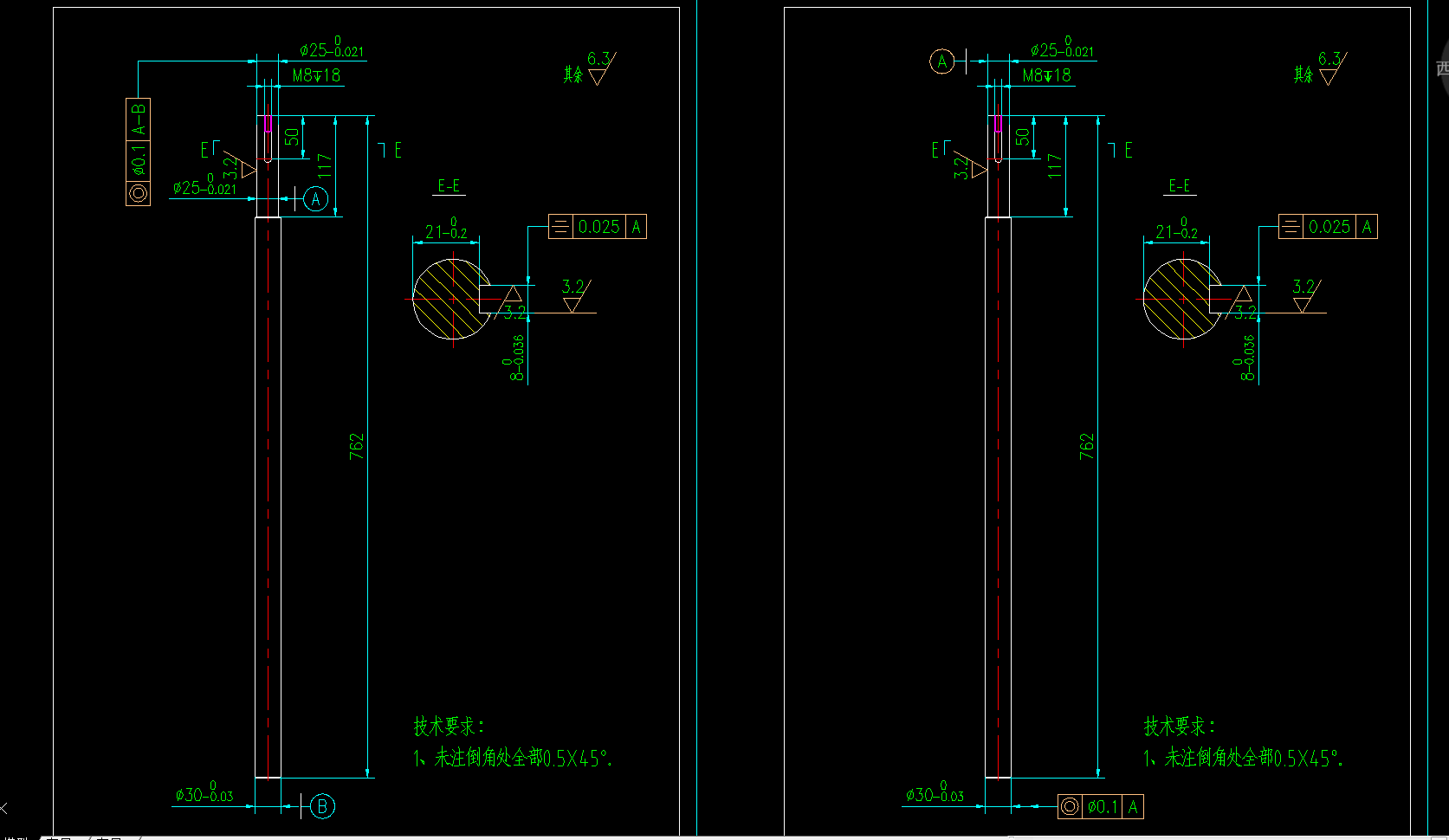Select the E-E section label in left drawing
Viewport: 1449px width, 840px height.
click(449, 186)
